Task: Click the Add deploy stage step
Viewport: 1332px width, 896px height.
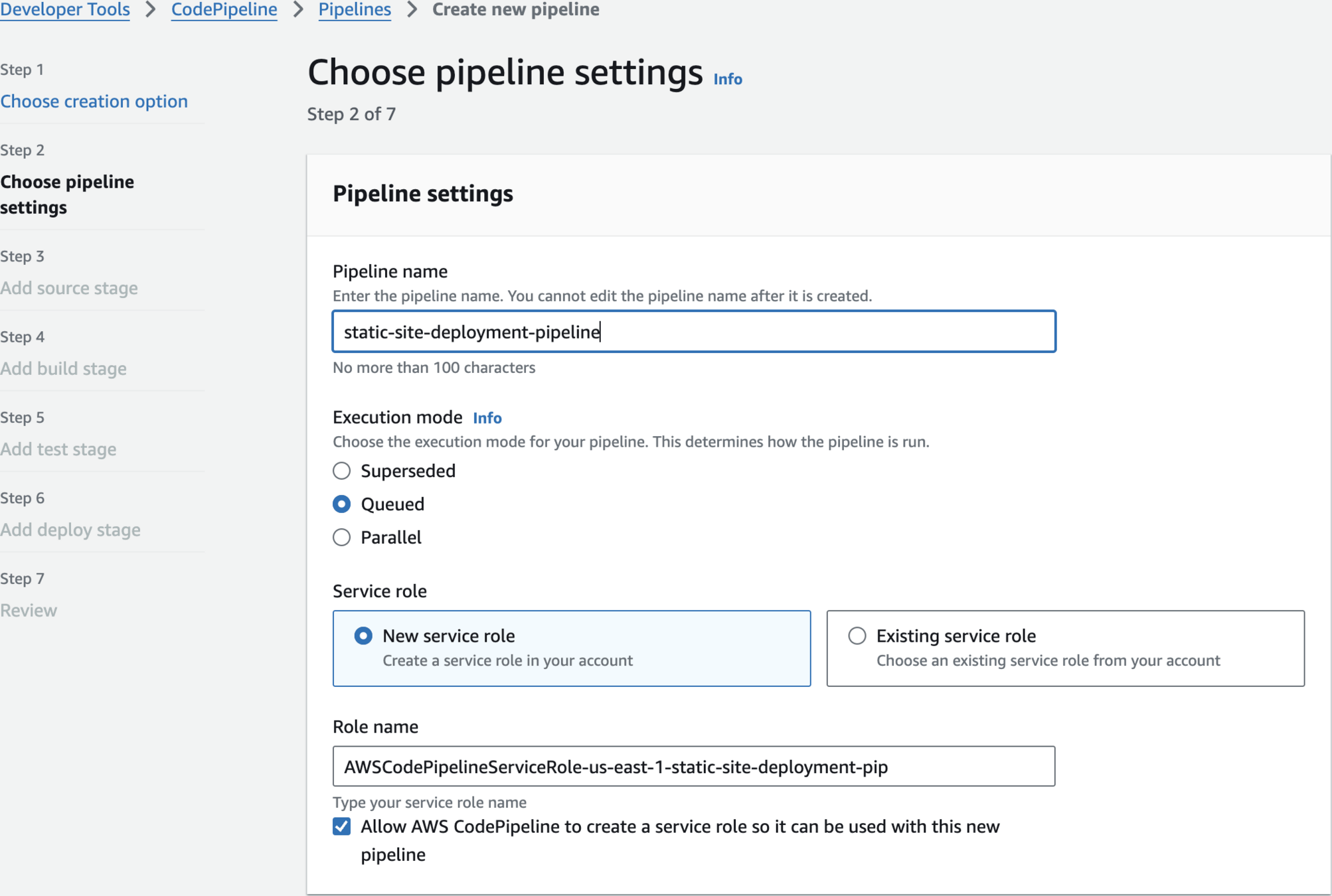Action: (x=70, y=530)
